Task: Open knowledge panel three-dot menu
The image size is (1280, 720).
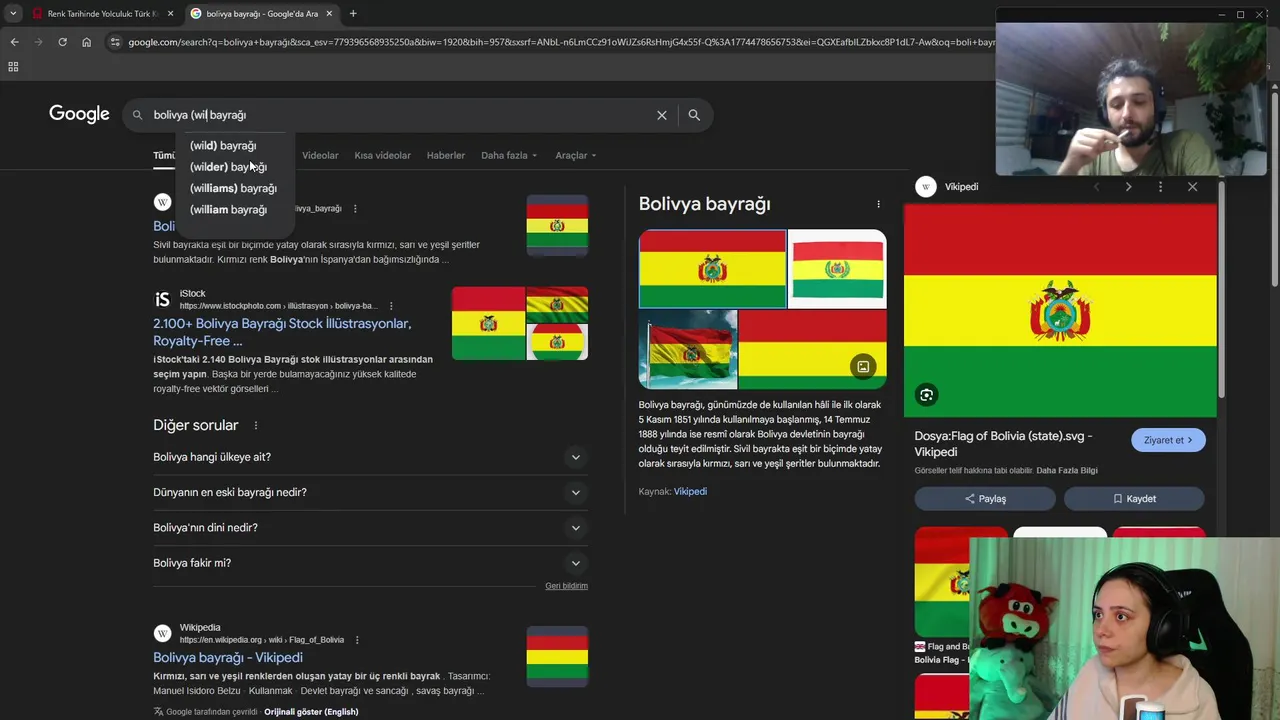Action: coord(879,204)
